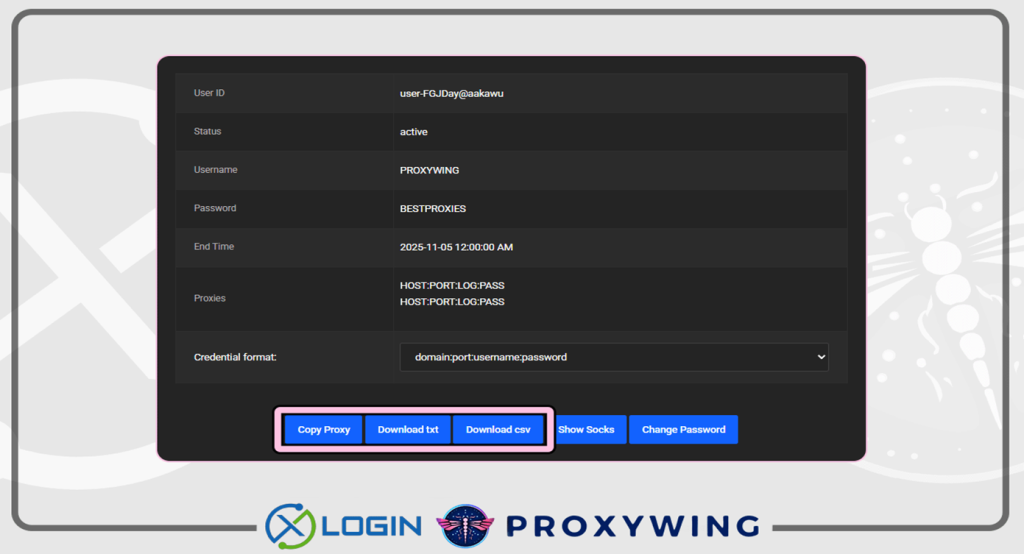
Task: Click the End Time row label
Action: click(214, 246)
